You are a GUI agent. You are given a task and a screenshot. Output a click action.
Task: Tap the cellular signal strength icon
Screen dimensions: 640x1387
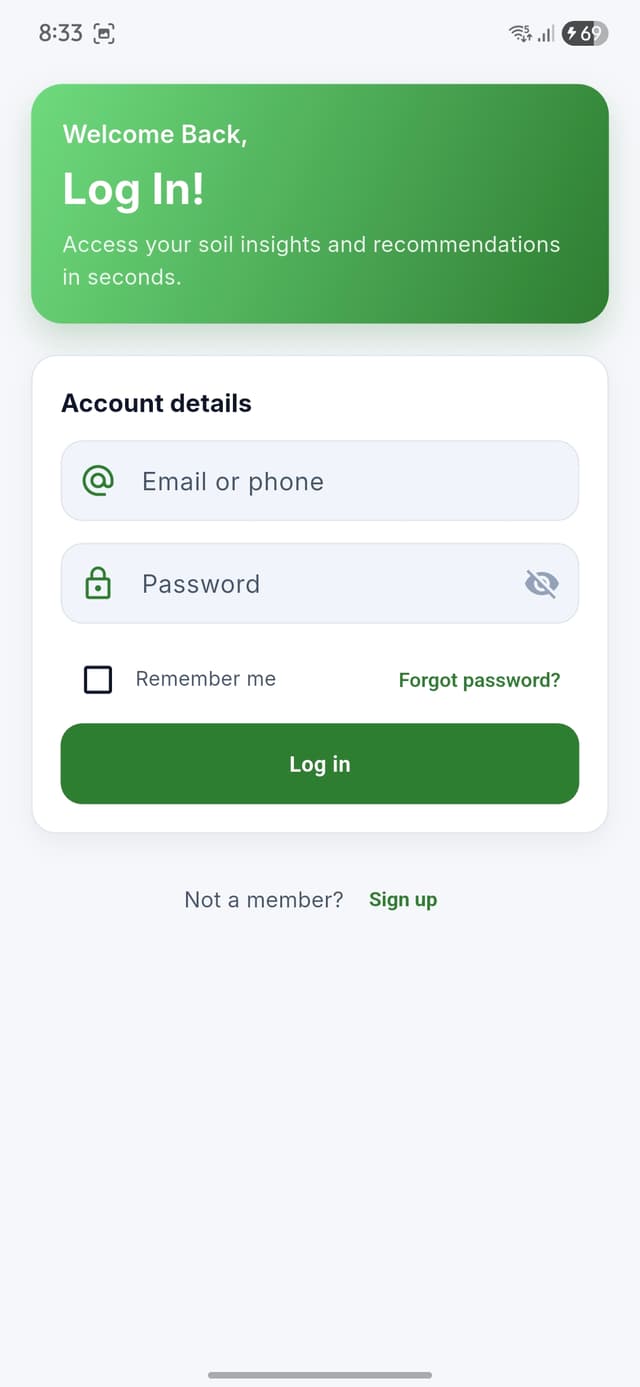click(x=545, y=33)
